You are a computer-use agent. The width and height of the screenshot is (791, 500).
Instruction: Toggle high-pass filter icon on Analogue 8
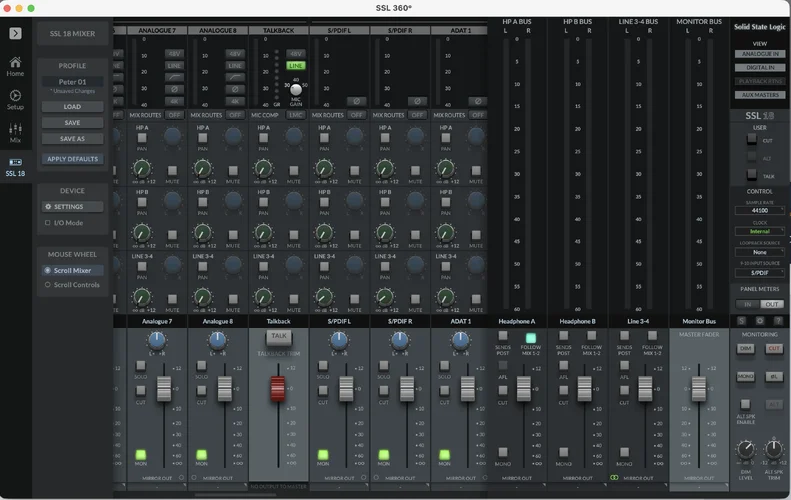point(235,77)
